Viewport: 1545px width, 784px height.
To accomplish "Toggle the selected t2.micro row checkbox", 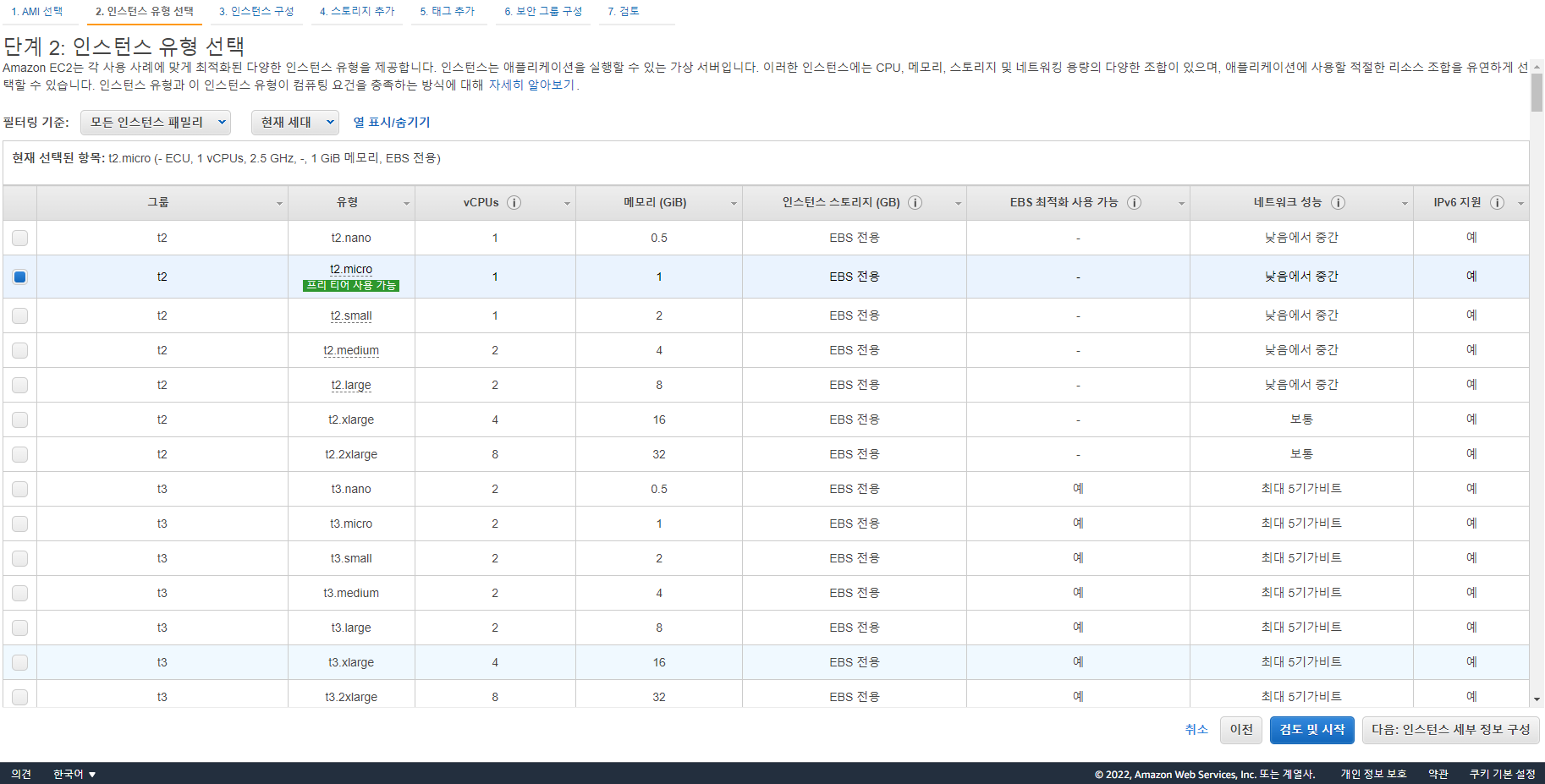I will 20,277.
